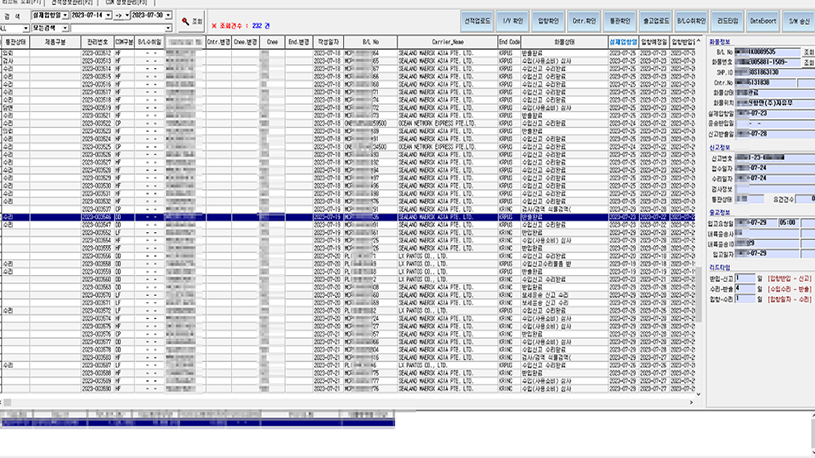The image size is (815, 458).
Task: Sort by the 실제입항일 column header
Action: point(622,43)
